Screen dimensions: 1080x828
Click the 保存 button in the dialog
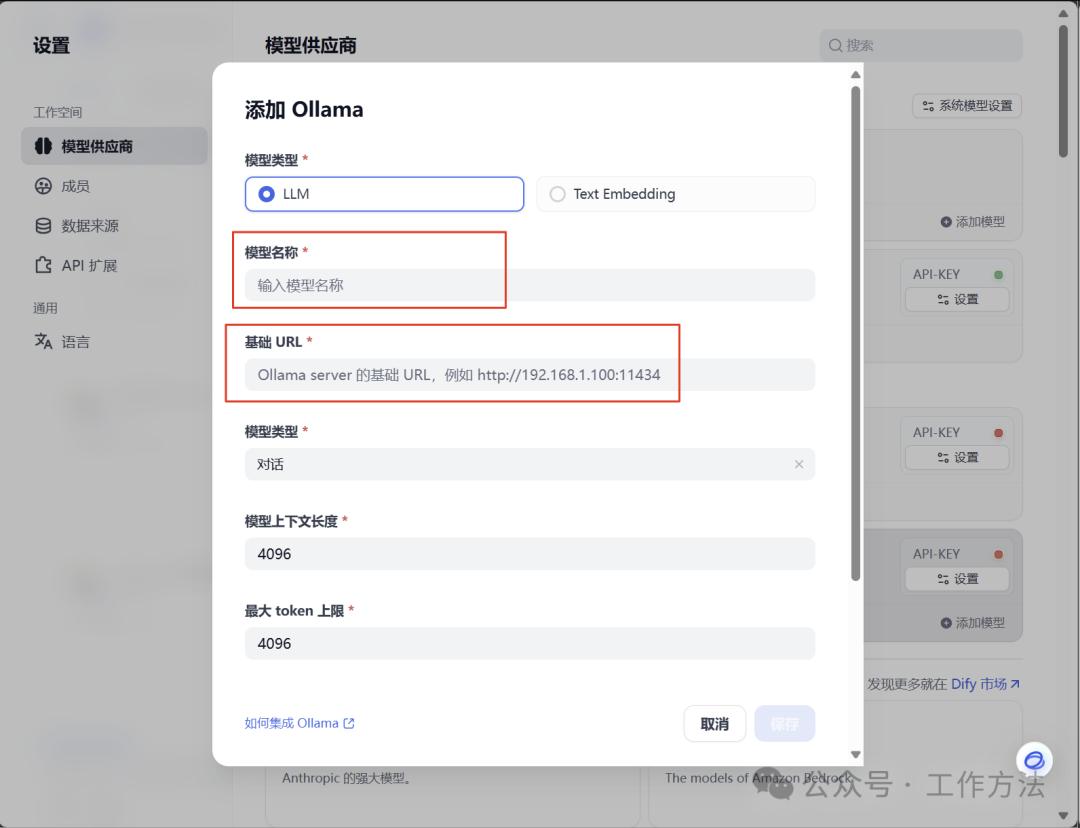[785, 724]
